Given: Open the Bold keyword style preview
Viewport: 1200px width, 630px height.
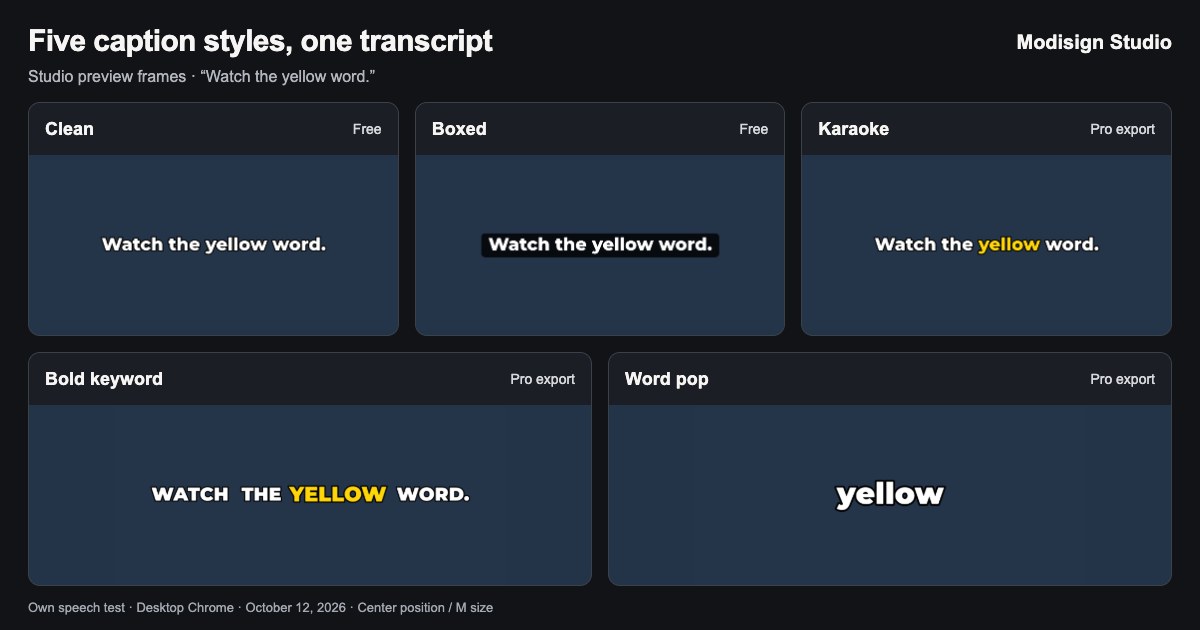Looking at the screenshot, I should [310, 495].
